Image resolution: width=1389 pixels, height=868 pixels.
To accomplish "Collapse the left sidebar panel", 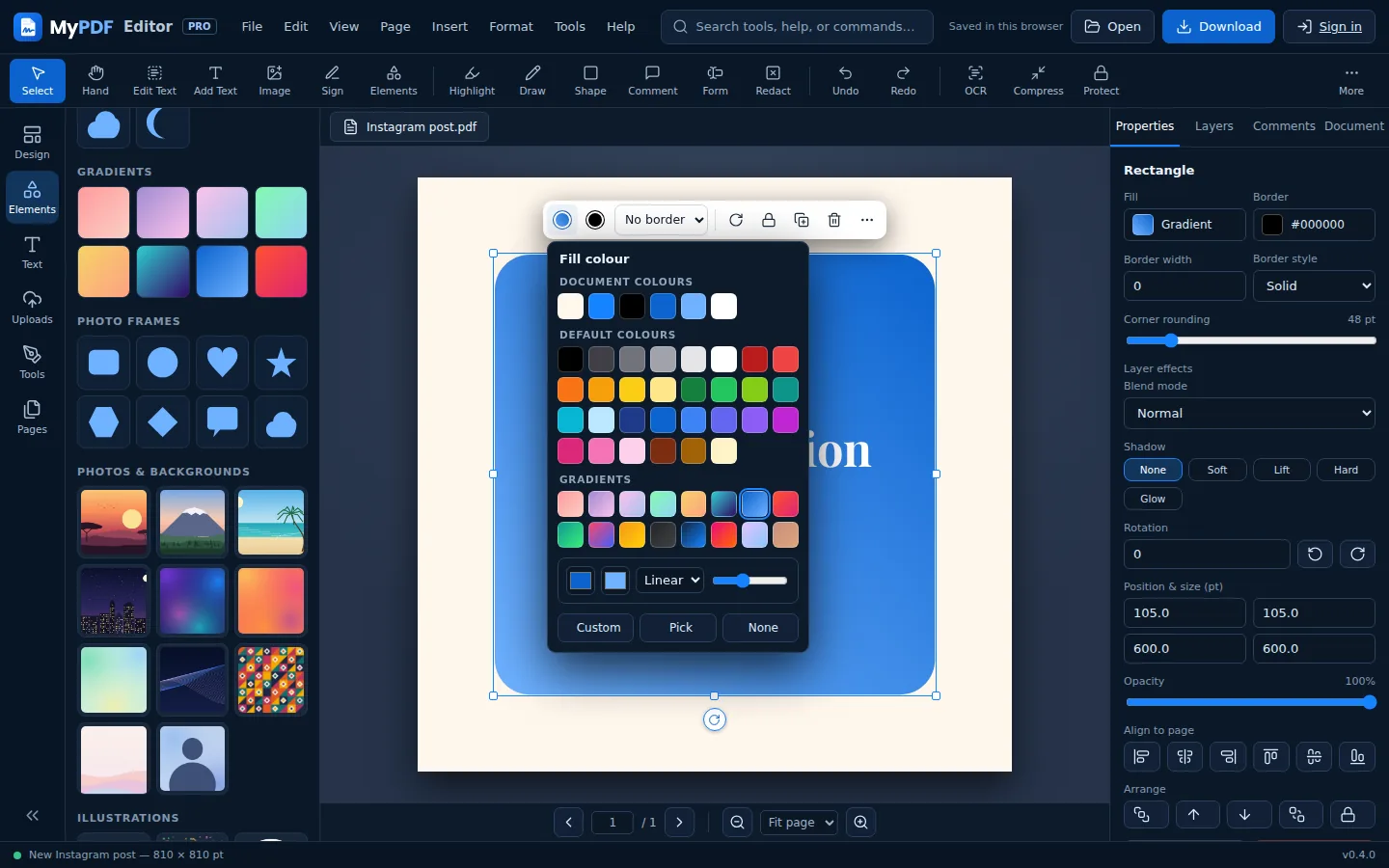I will [32, 816].
